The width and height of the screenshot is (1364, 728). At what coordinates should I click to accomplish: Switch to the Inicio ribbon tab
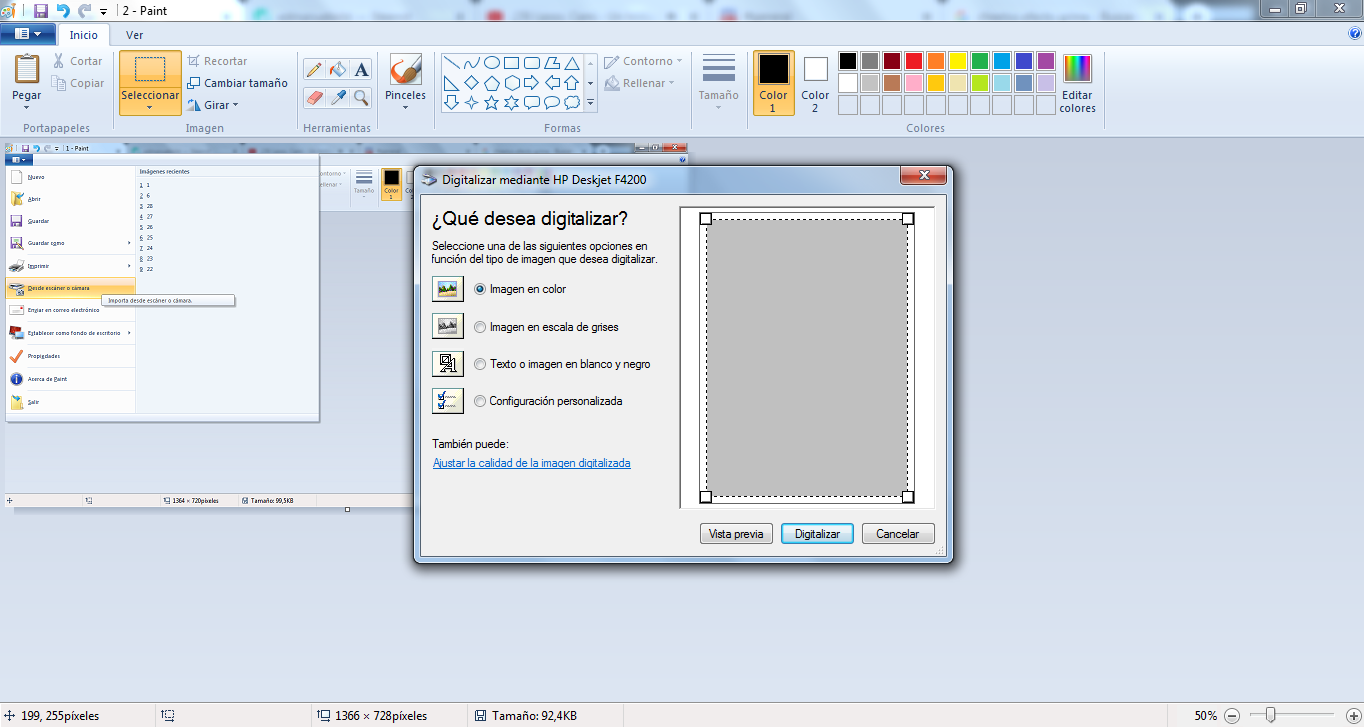tap(84, 35)
